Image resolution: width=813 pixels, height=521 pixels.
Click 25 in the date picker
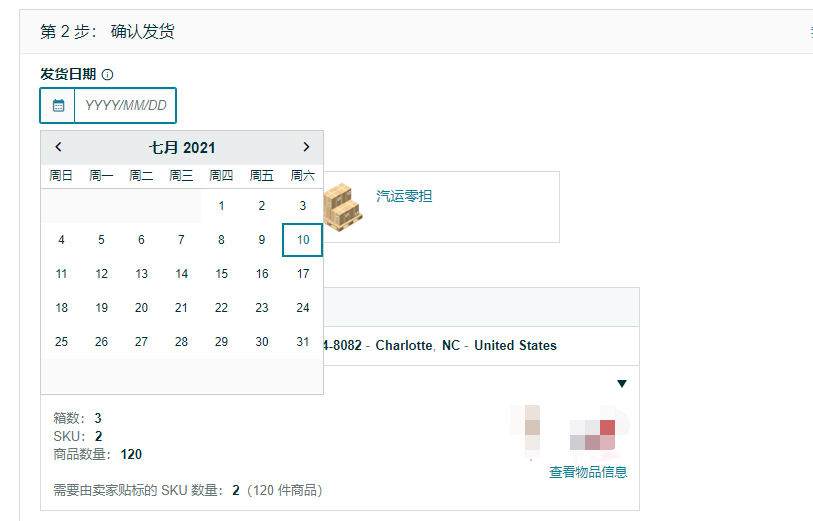(61, 342)
